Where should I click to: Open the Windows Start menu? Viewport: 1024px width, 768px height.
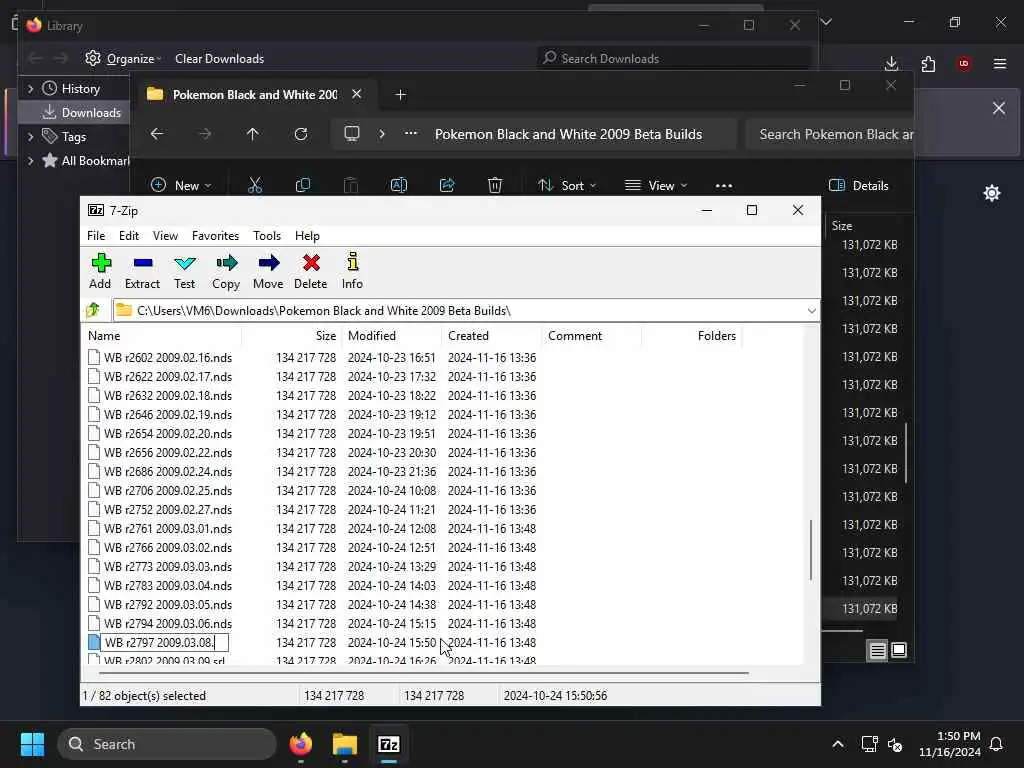[x=33, y=744]
